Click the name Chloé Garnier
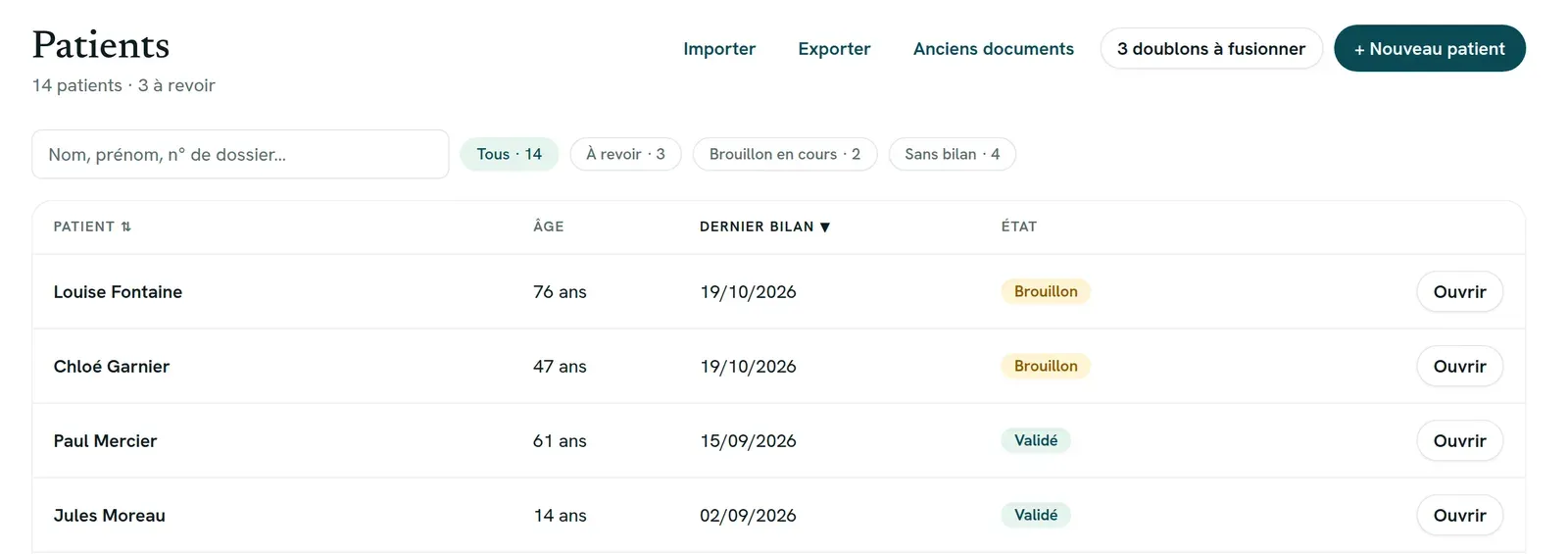Screen dimensions: 1568x554 click(x=112, y=366)
